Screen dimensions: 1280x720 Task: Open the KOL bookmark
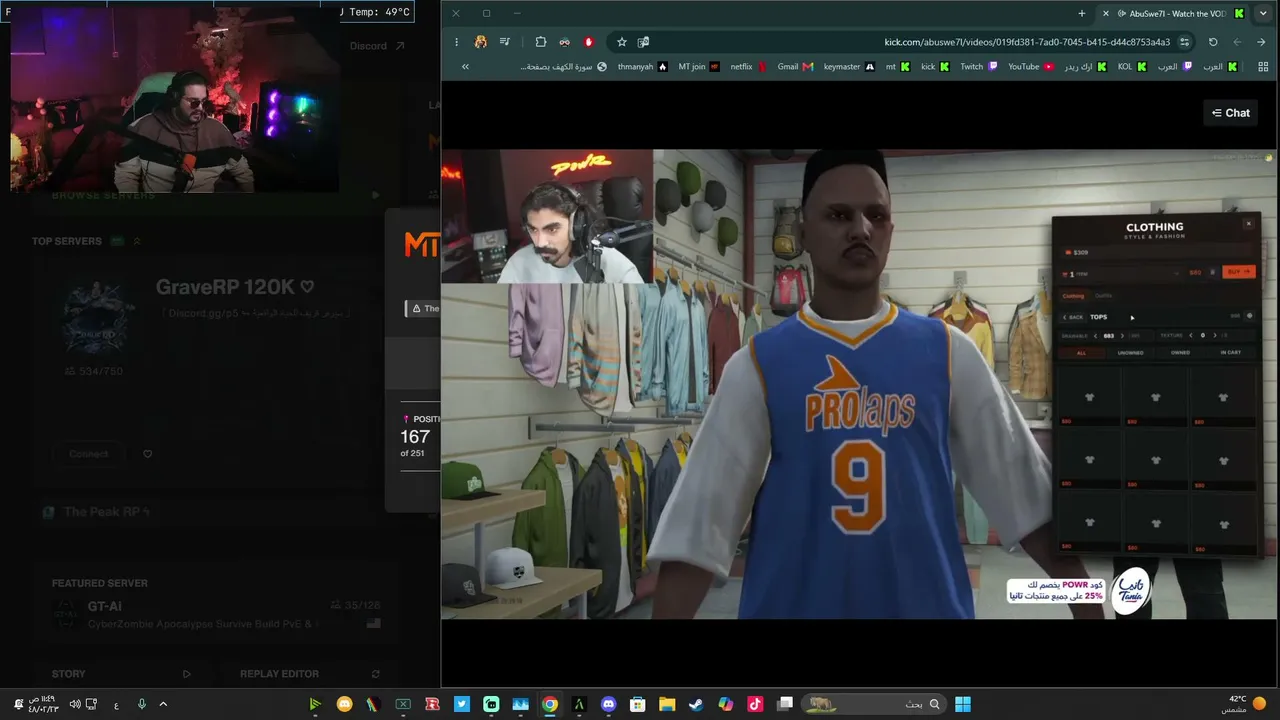coord(1132,67)
